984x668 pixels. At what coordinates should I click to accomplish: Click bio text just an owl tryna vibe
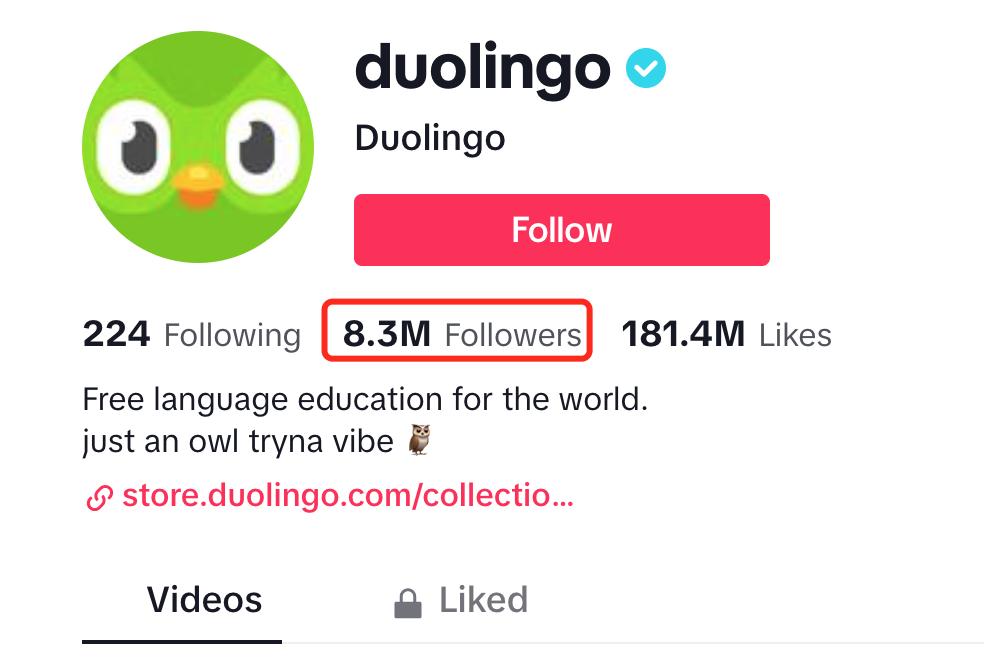click(x=238, y=441)
